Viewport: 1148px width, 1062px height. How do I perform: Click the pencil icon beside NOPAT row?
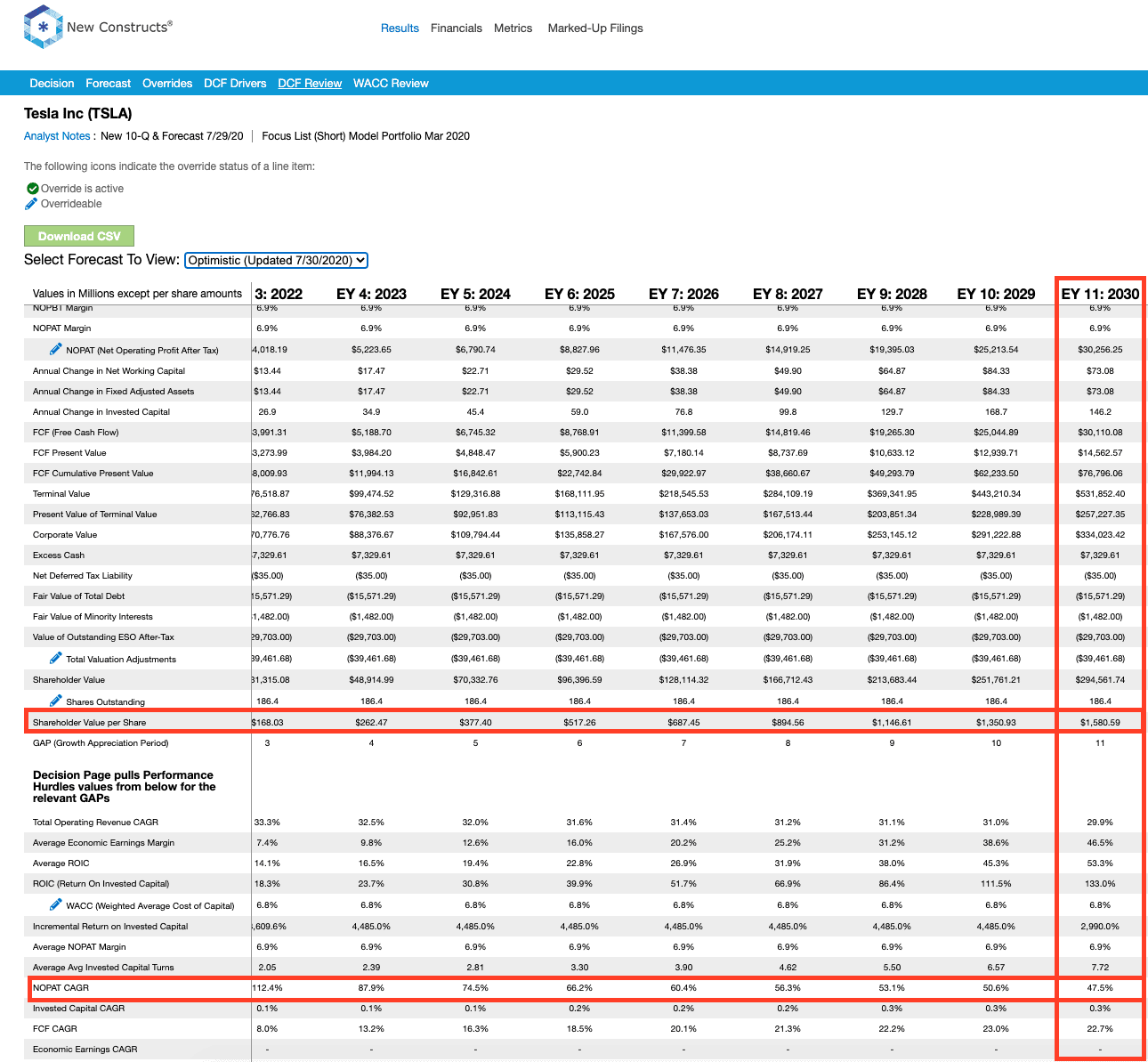(55, 349)
